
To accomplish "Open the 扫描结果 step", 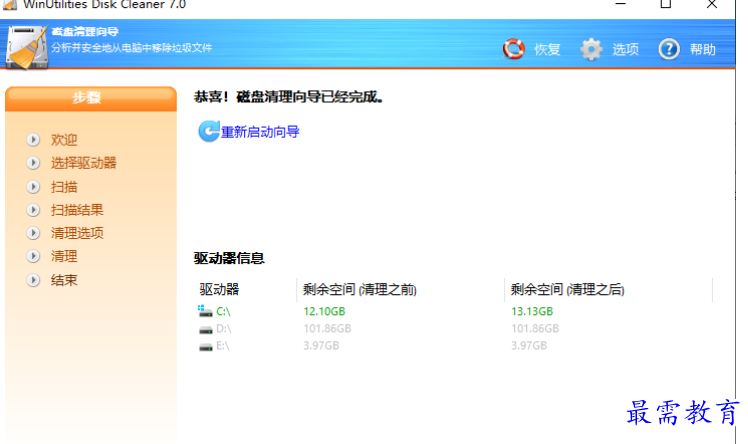I will tap(77, 210).
